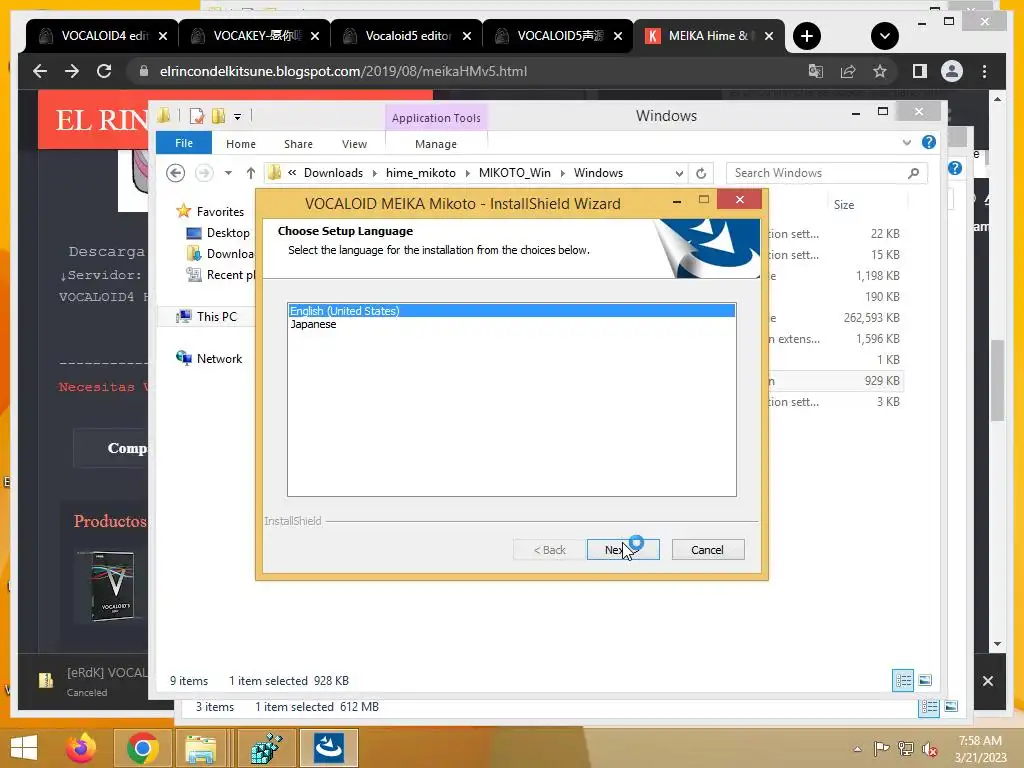Expand the address bar history dropdown
1024x768 pixels.
point(679,173)
